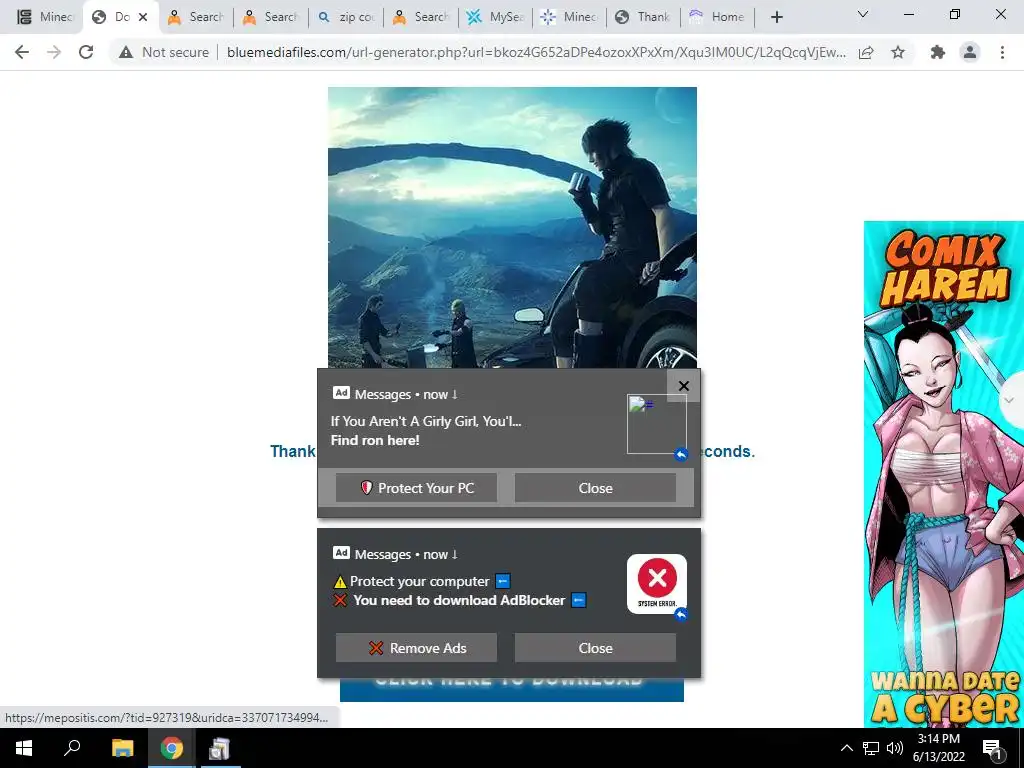Screen dimensions: 1024x768
Task: Close the active Do tab
Action: 143,17
